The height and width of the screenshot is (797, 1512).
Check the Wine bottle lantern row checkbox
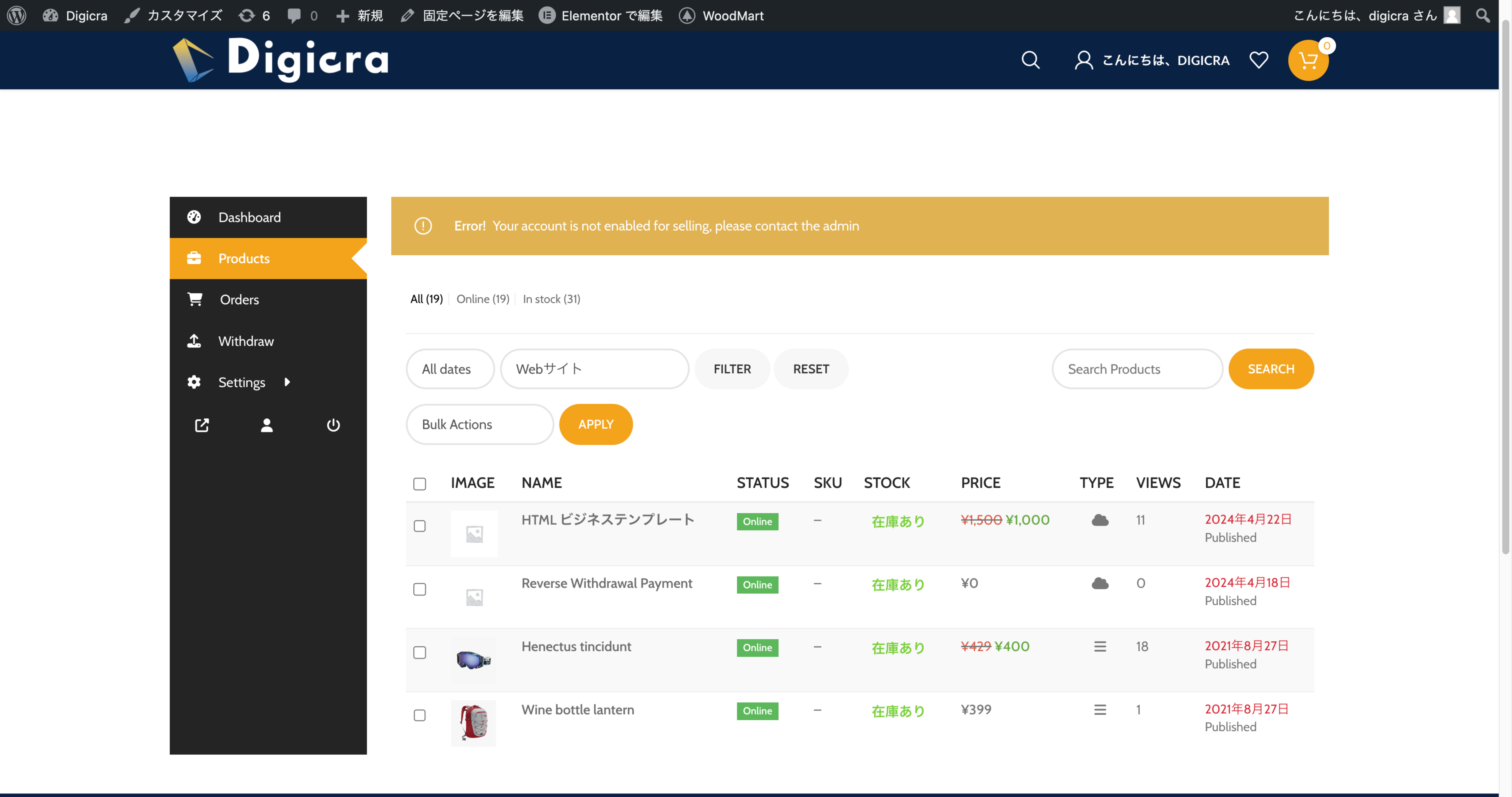[420, 715]
